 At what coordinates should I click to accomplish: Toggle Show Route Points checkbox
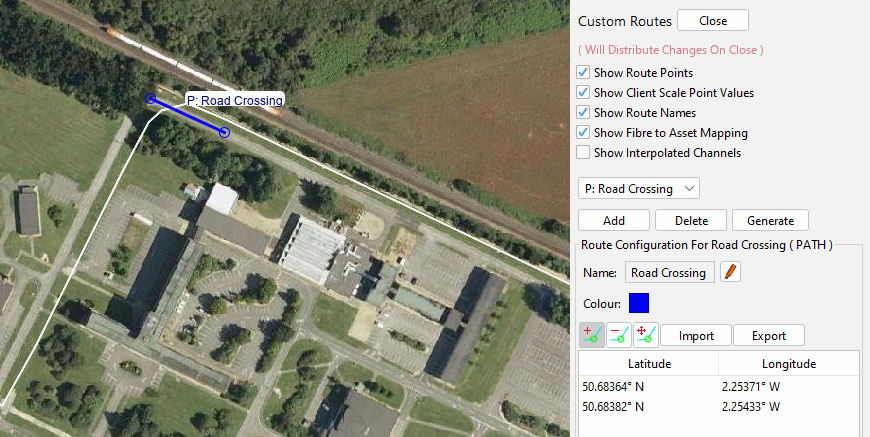pyautogui.click(x=584, y=73)
